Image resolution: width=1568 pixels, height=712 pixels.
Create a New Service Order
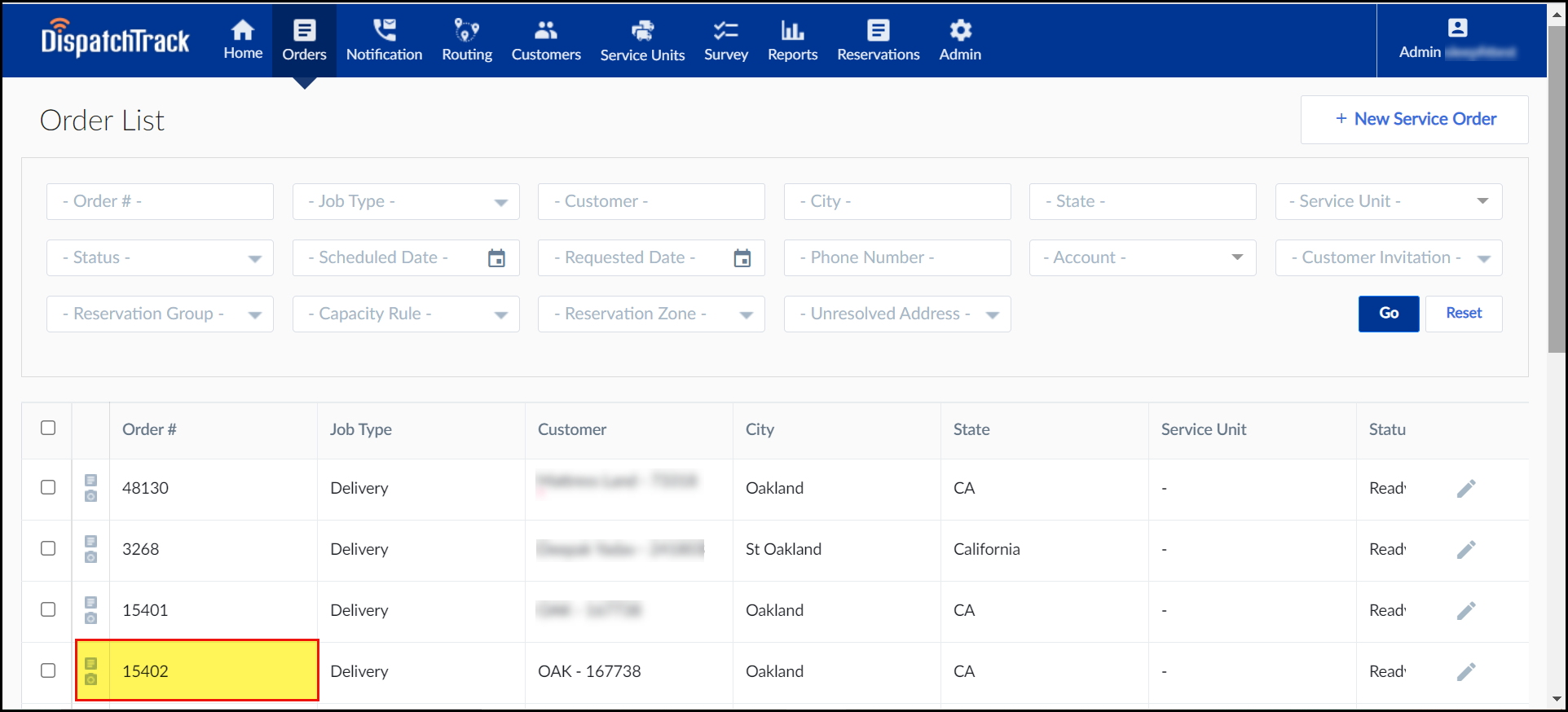click(x=1415, y=120)
